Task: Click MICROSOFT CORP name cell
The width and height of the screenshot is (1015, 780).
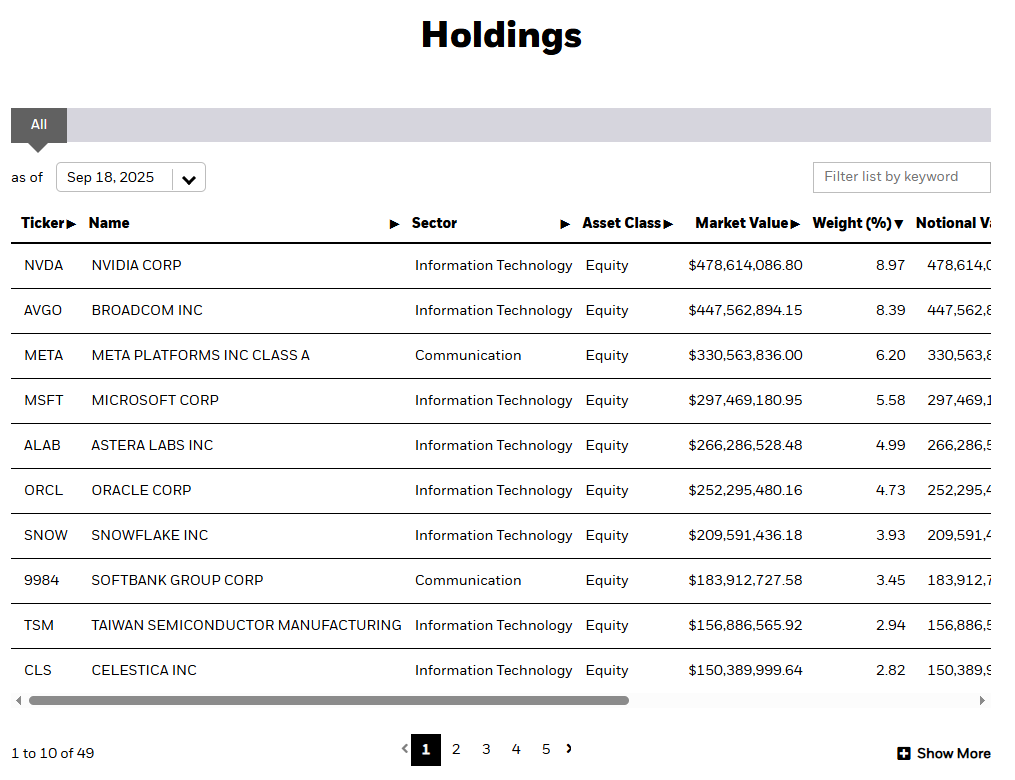Action: click(155, 401)
